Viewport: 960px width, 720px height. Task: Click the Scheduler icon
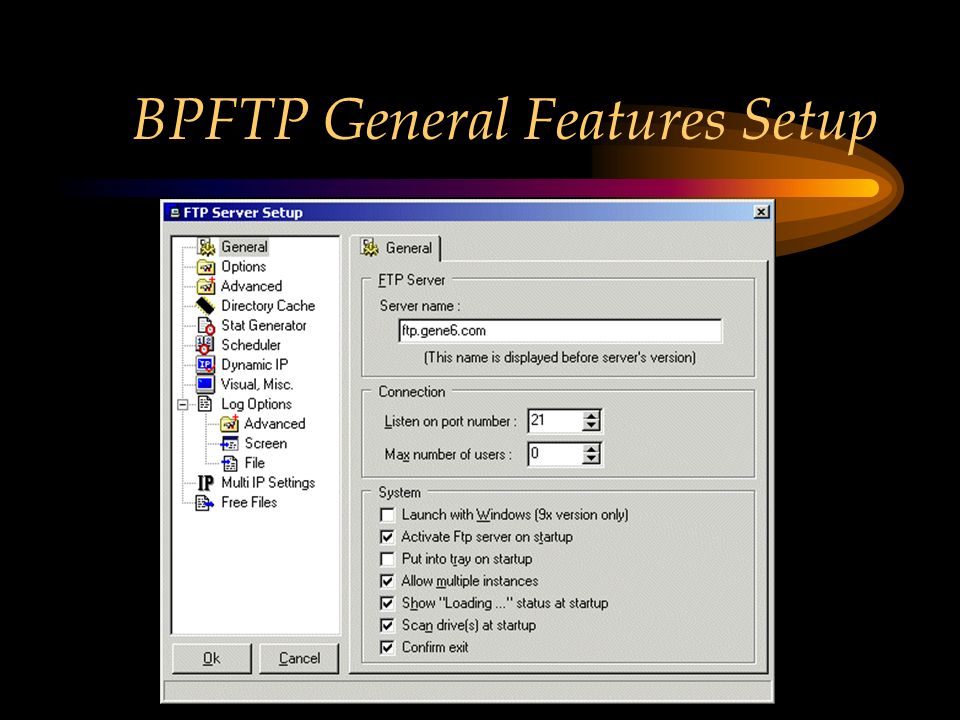coord(205,345)
